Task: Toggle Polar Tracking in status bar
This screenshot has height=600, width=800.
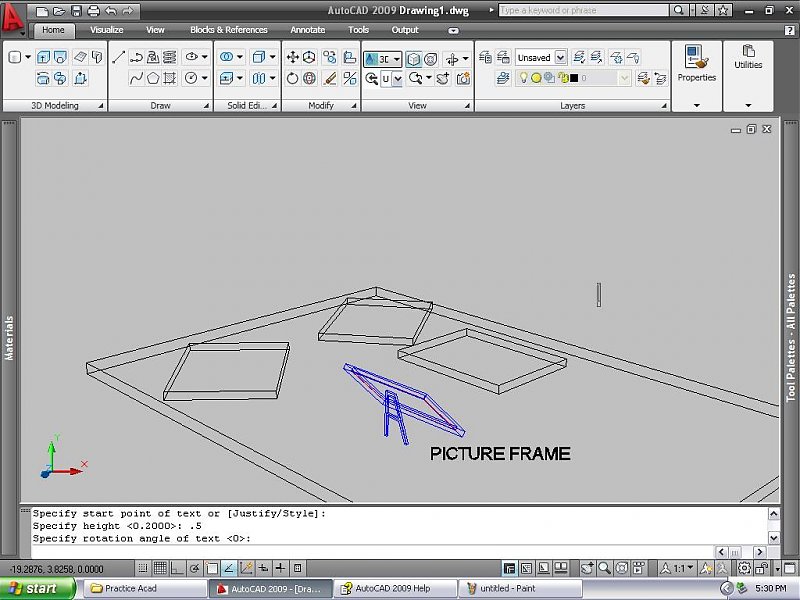Action: pos(194,568)
